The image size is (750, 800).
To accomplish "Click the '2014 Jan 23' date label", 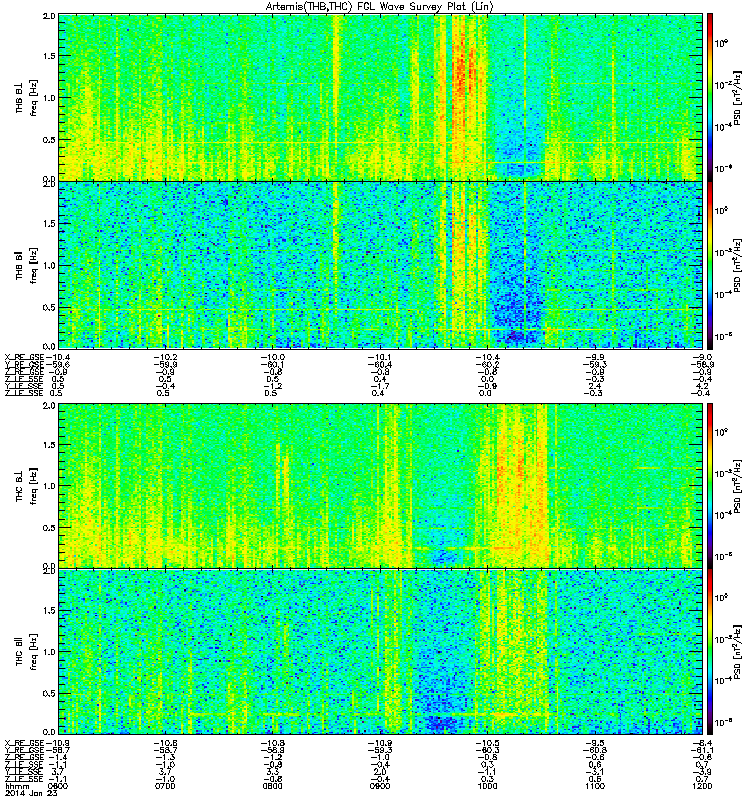I will pyautogui.click(x=31, y=793).
